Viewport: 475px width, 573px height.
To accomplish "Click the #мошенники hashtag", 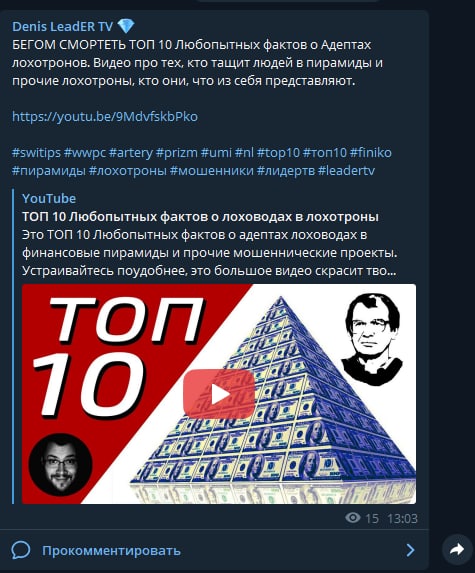I will (x=212, y=170).
